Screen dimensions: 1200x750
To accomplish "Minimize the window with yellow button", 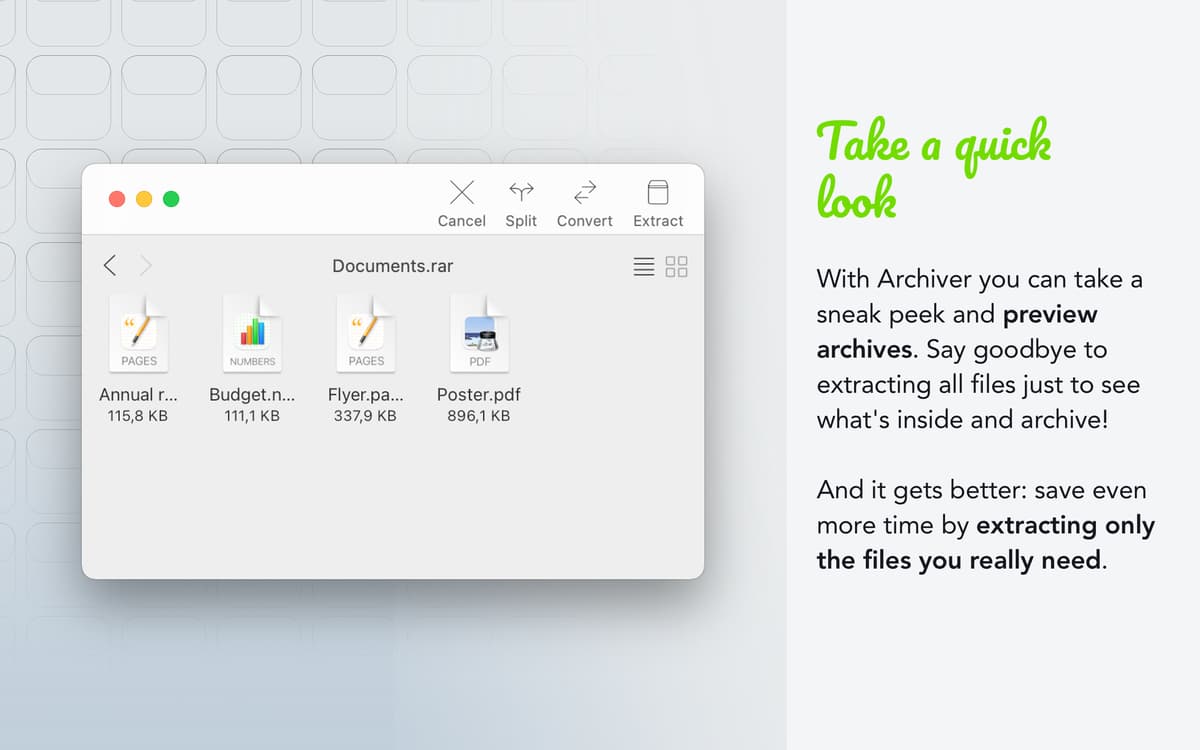I will pyautogui.click(x=144, y=199).
